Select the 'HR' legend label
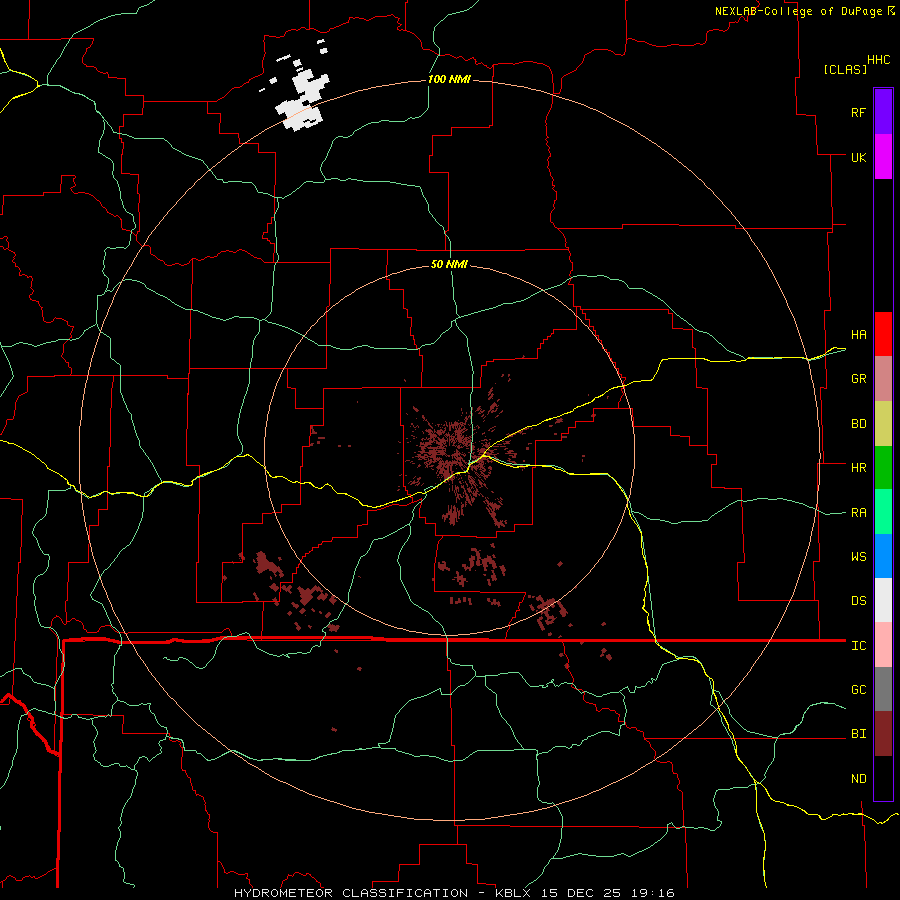 (858, 468)
